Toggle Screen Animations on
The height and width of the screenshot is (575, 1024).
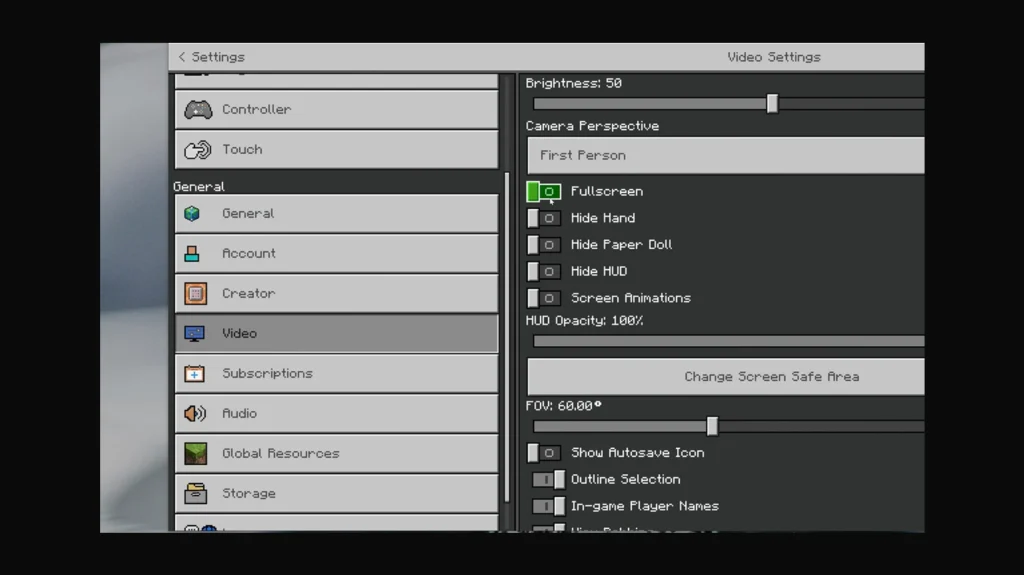[x=544, y=298]
